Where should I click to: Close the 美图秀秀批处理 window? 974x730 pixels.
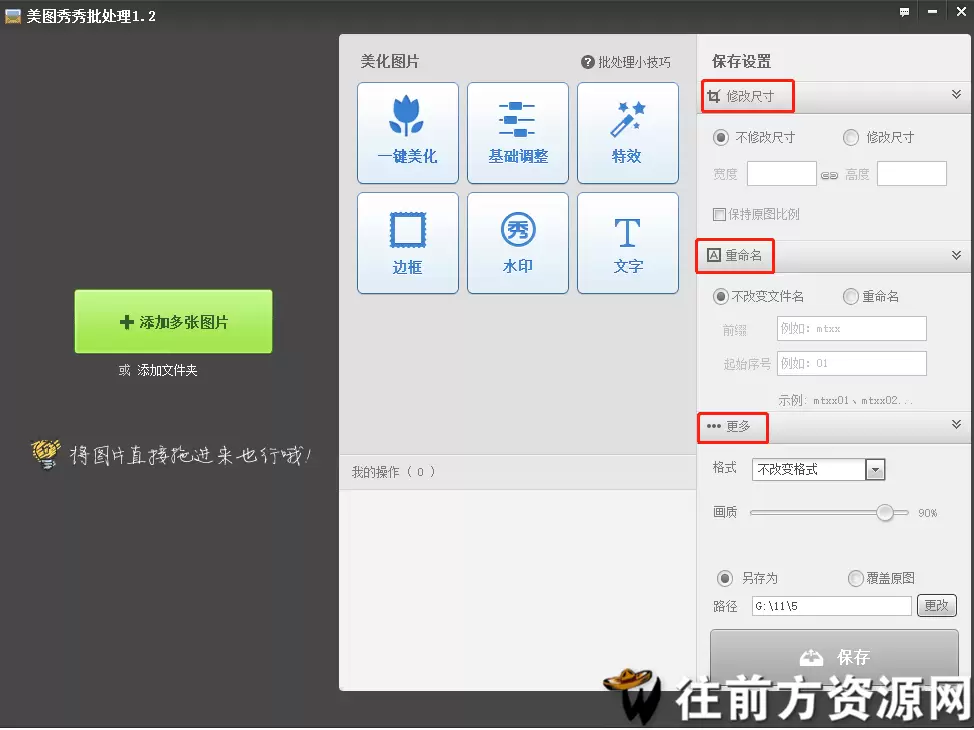[960, 12]
